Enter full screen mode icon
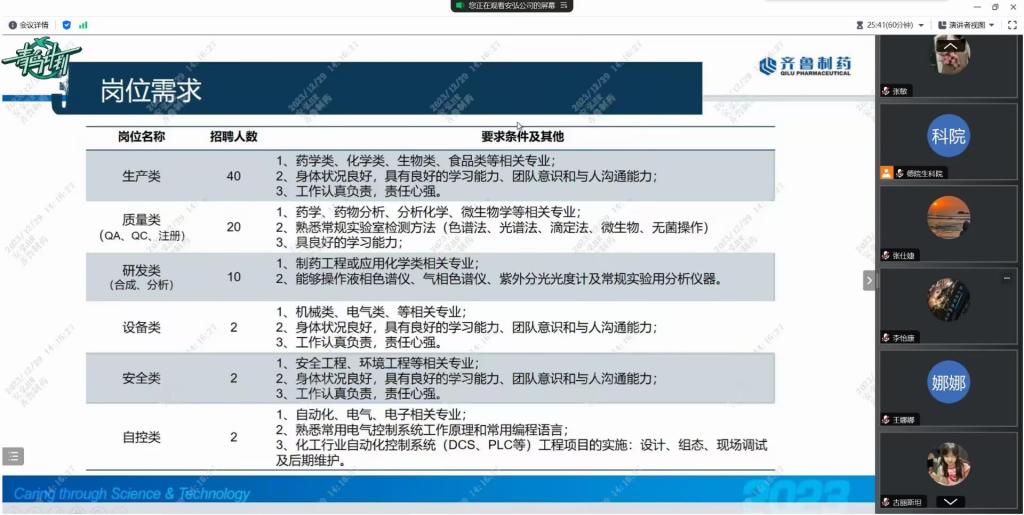Viewport: 1024px width, 515px height. coord(1011,25)
